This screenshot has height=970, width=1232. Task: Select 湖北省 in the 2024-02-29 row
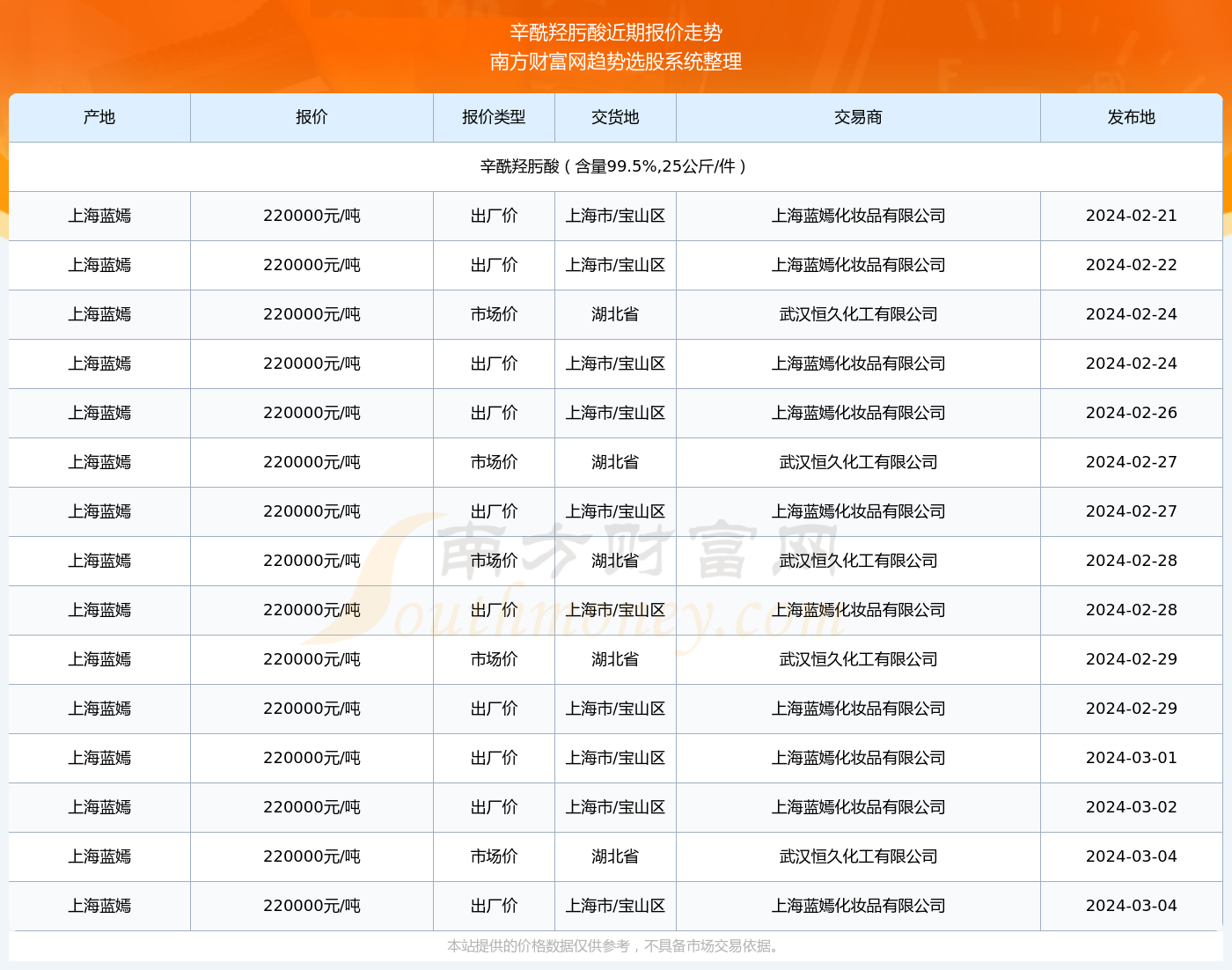click(x=615, y=659)
